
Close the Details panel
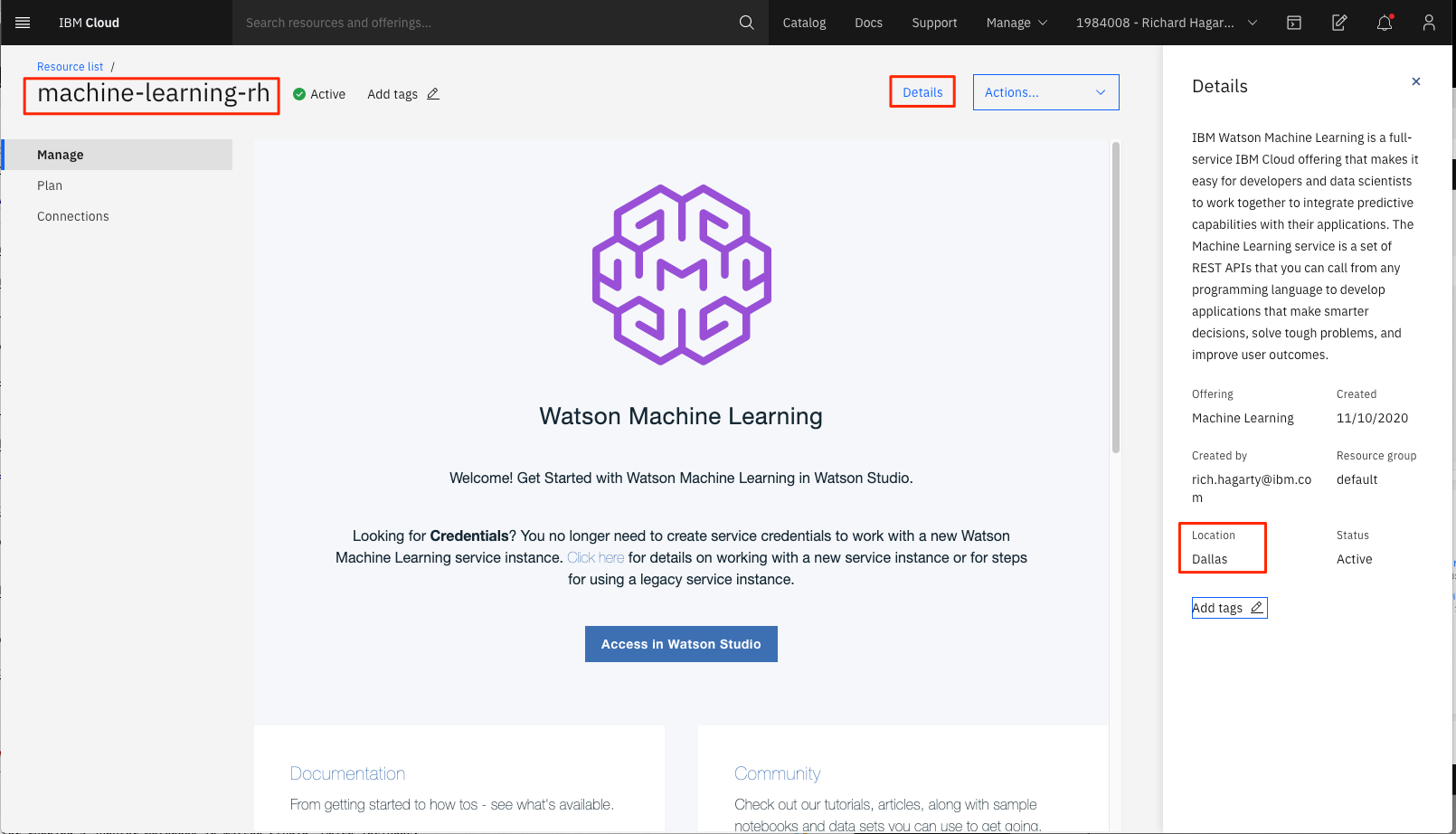1416,81
